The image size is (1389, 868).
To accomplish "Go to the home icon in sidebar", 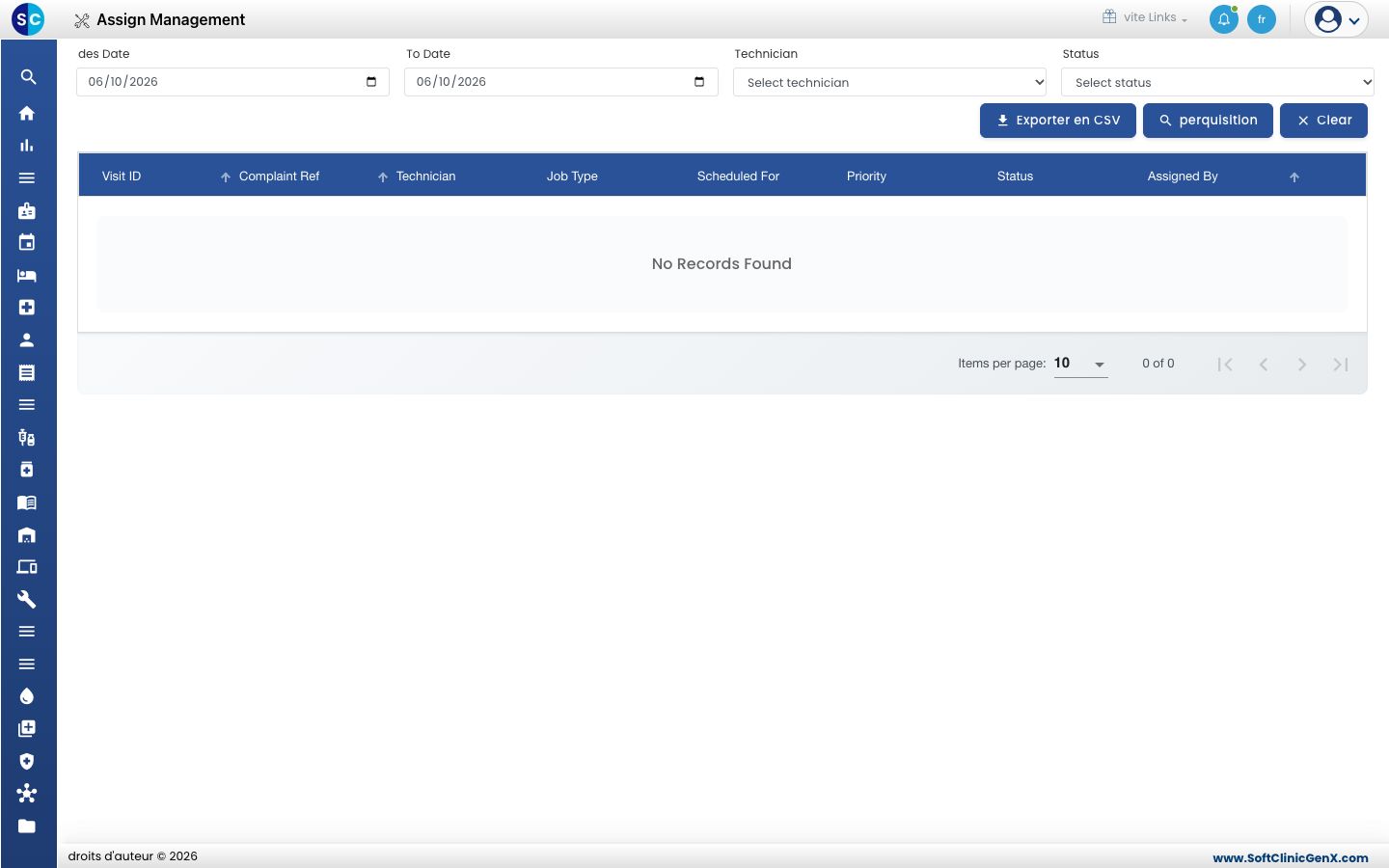I will point(27,113).
